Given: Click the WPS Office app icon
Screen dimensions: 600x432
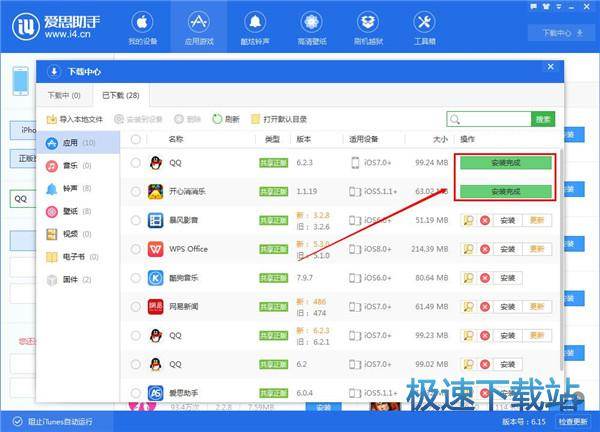Looking at the screenshot, I should 156,249.
